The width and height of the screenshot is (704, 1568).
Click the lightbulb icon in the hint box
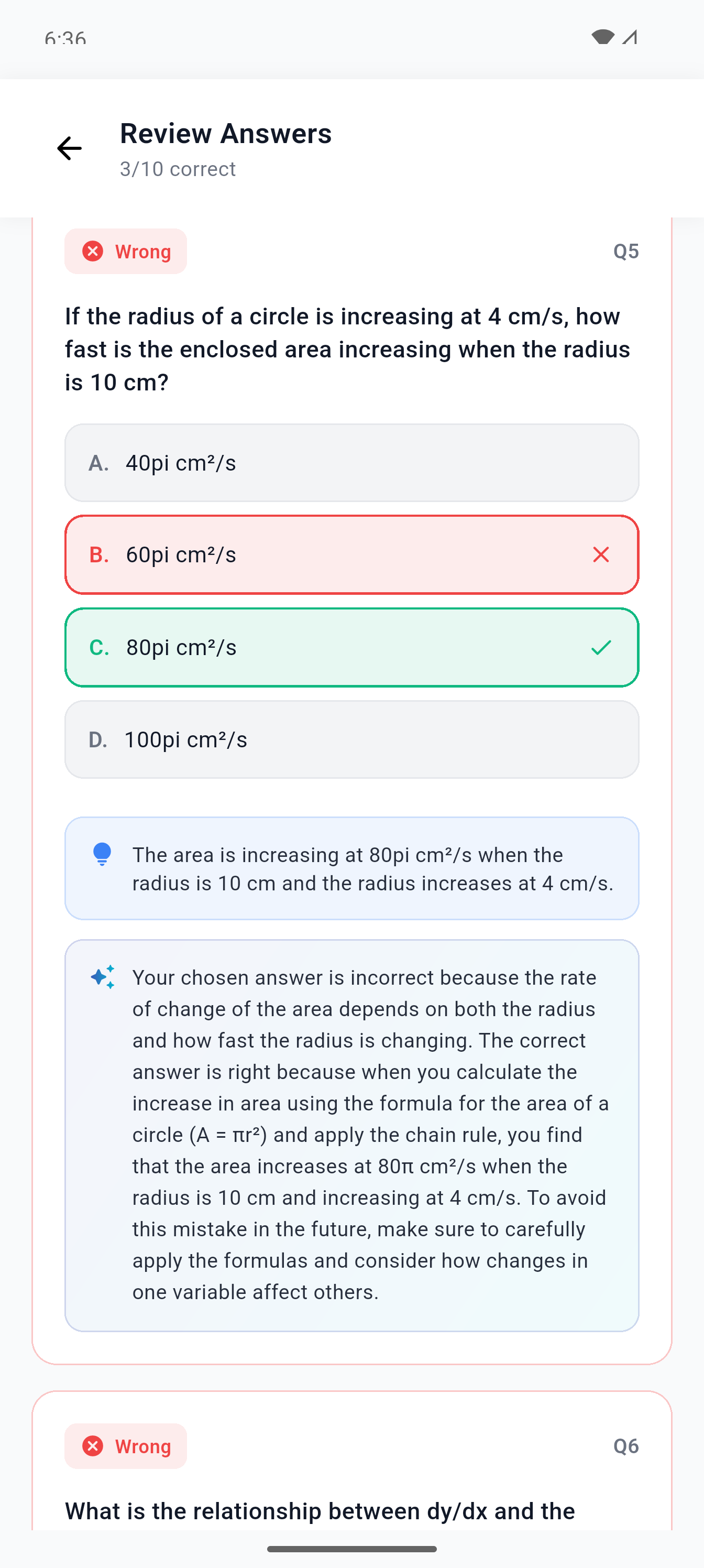point(102,855)
